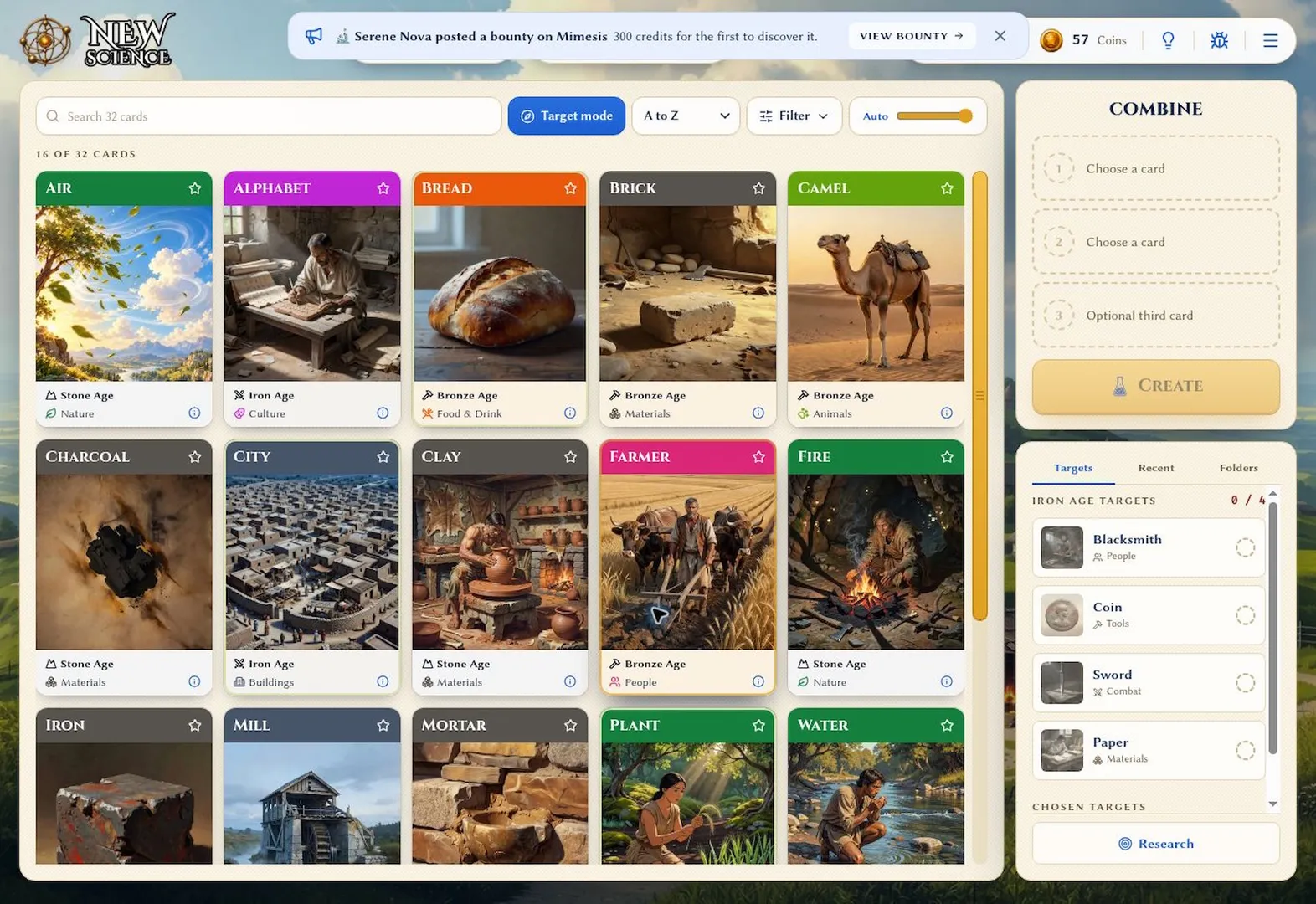This screenshot has height=904, width=1316.
Task: Show info for the Charcoal card
Action: (194, 681)
